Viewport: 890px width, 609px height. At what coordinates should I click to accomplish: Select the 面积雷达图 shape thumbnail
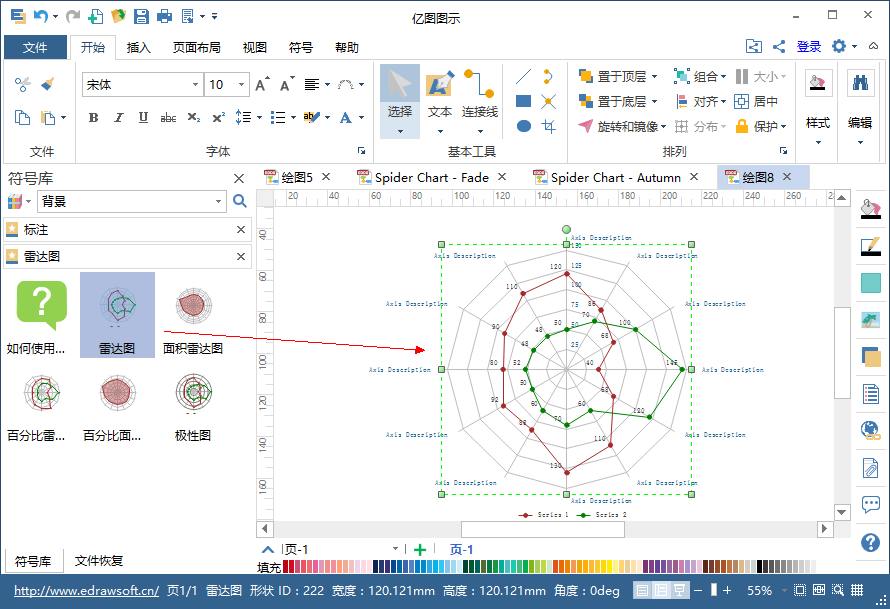coord(193,316)
